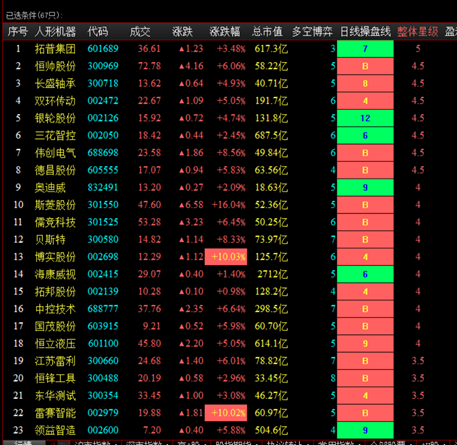Viewport: 457px width, 445px height.
Task: Click highlighted +10.02% cell for 雷赛智能
Action: coord(226,413)
